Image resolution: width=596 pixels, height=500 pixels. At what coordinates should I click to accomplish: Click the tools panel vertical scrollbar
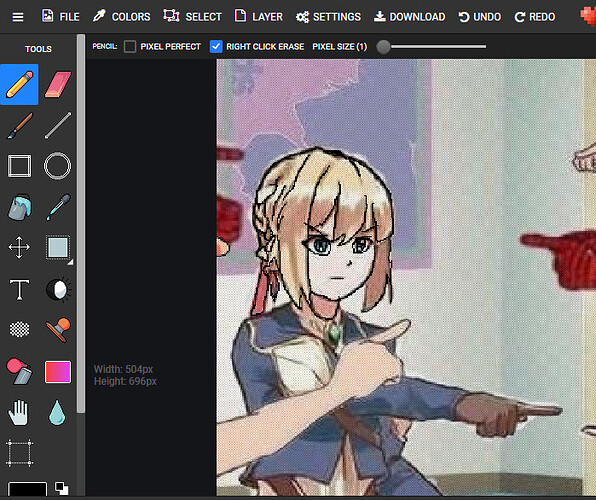[81, 224]
